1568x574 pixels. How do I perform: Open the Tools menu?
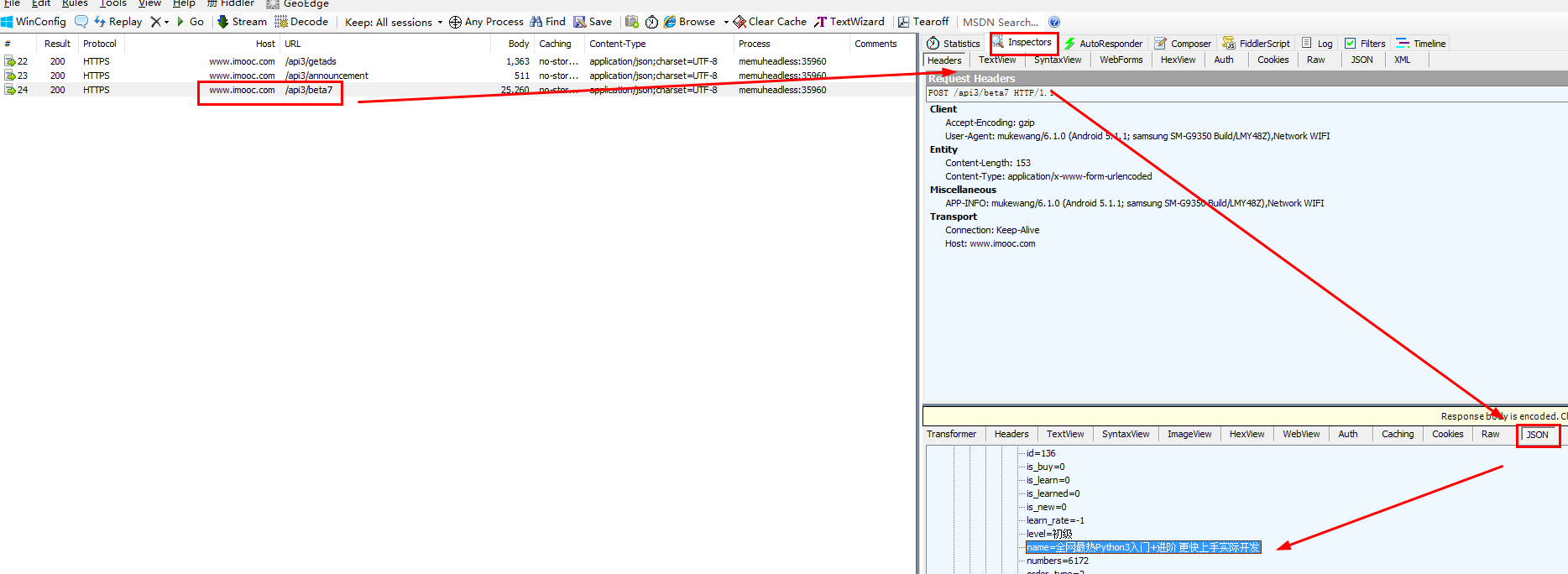pyautogui.click(x=113, y=3)
